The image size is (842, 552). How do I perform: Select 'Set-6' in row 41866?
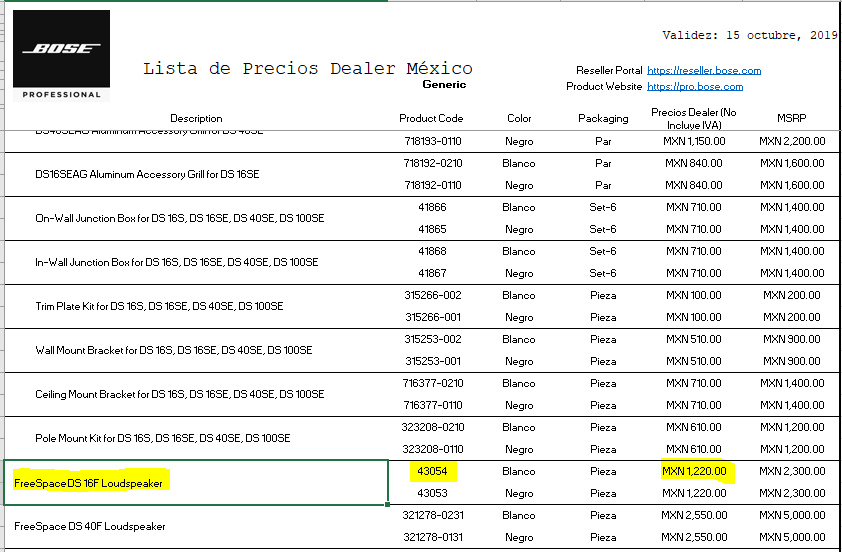(x=603, y=207)
